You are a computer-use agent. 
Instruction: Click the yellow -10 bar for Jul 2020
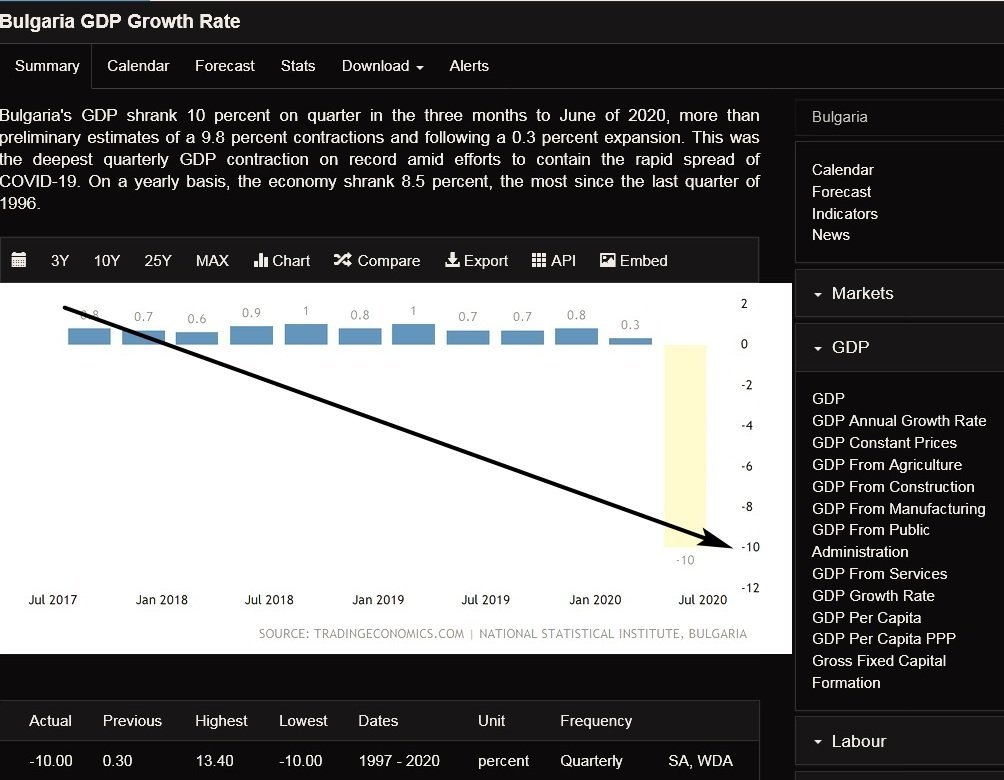point(685,446)
